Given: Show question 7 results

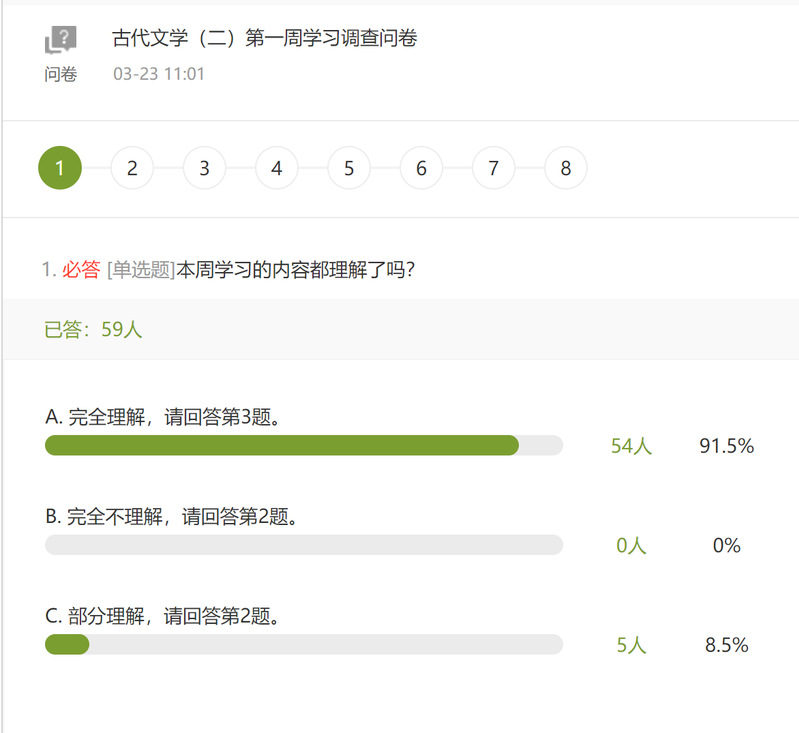Looking at the screenshot, I should pyautogui.click(x=493, y=168).
